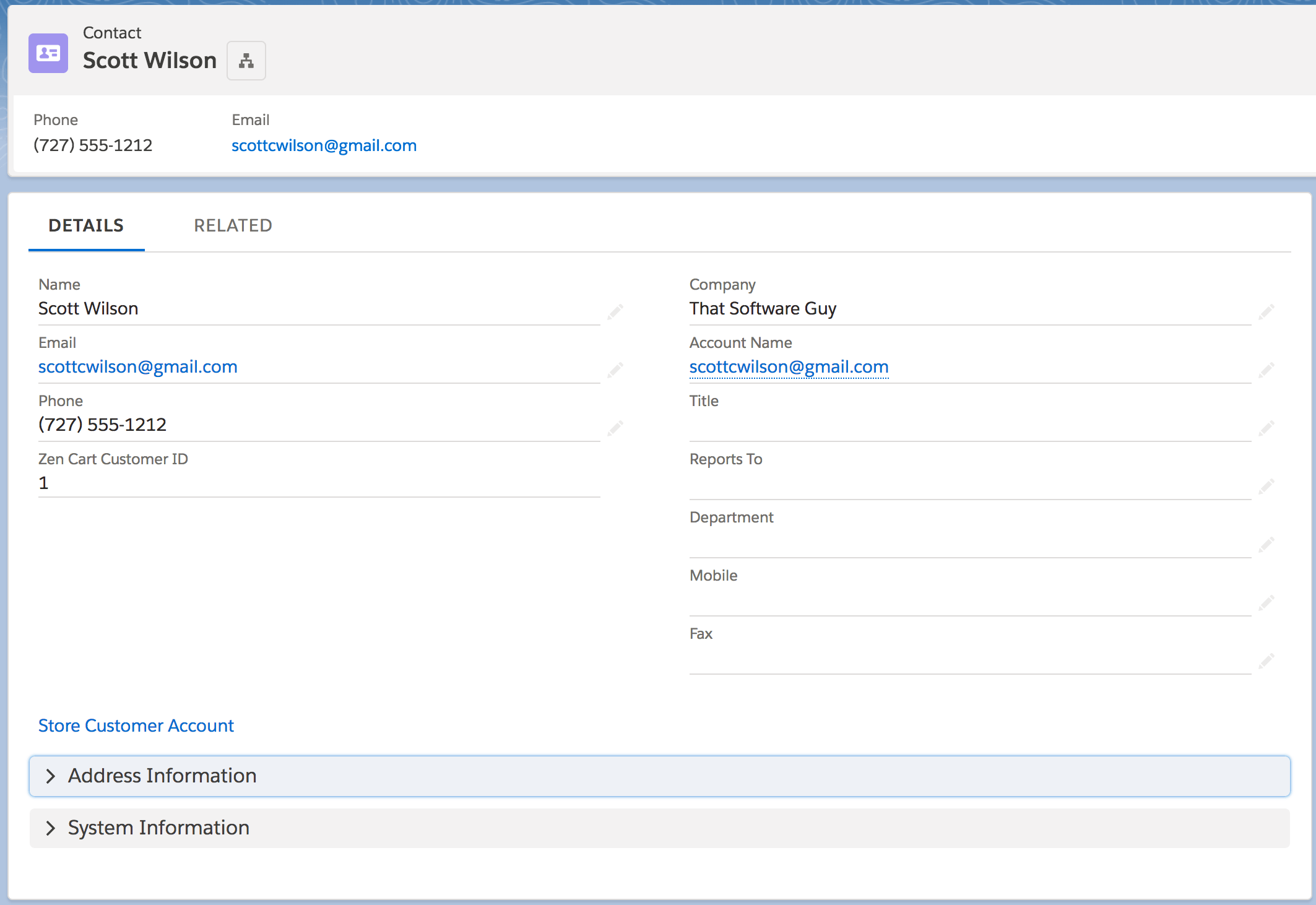Edit the Account Name pencil icon
1316x905 pixels.
pyautogui.click(x=1266, y=370)
